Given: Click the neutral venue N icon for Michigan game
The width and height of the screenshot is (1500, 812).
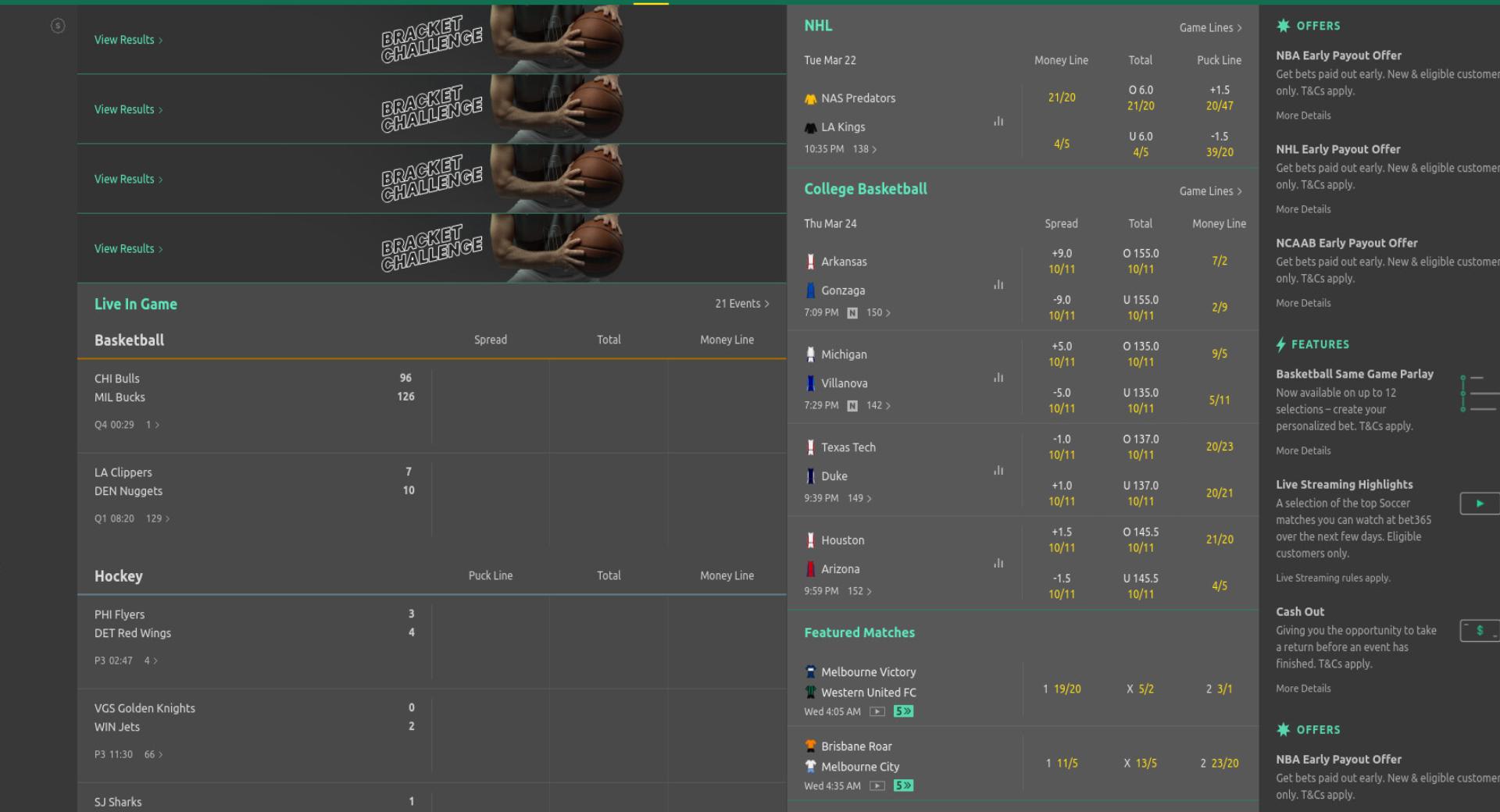Looking at the screenshot, I should coord(852,406).
